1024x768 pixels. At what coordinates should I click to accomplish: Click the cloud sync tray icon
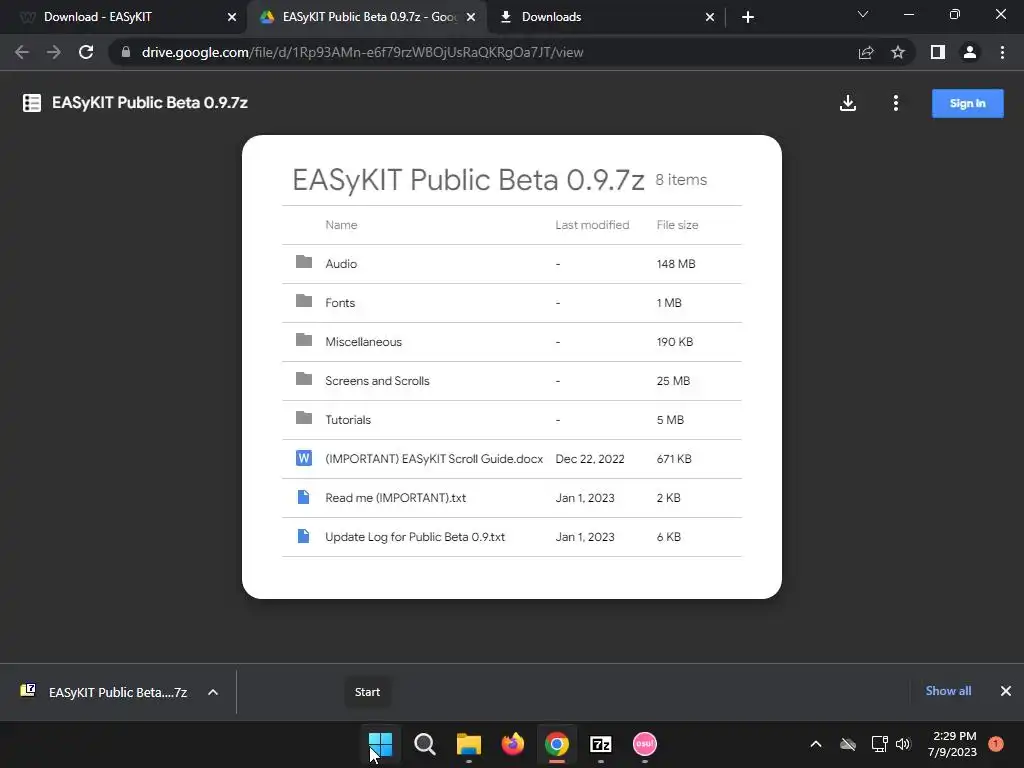pyautogui.click(x=848, y=744)
